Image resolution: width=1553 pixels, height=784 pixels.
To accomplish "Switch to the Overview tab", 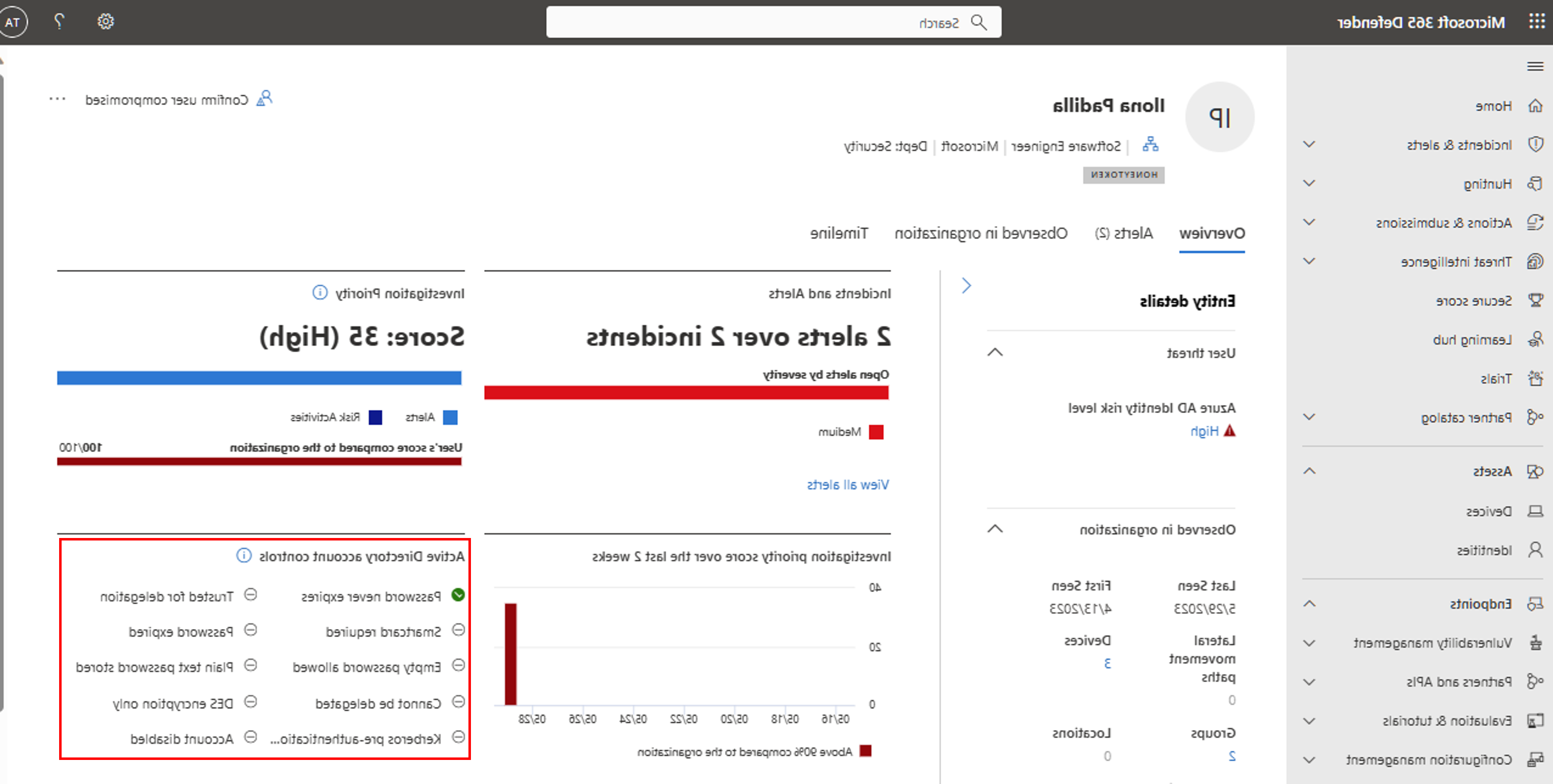I will [x=1212, y=233].
